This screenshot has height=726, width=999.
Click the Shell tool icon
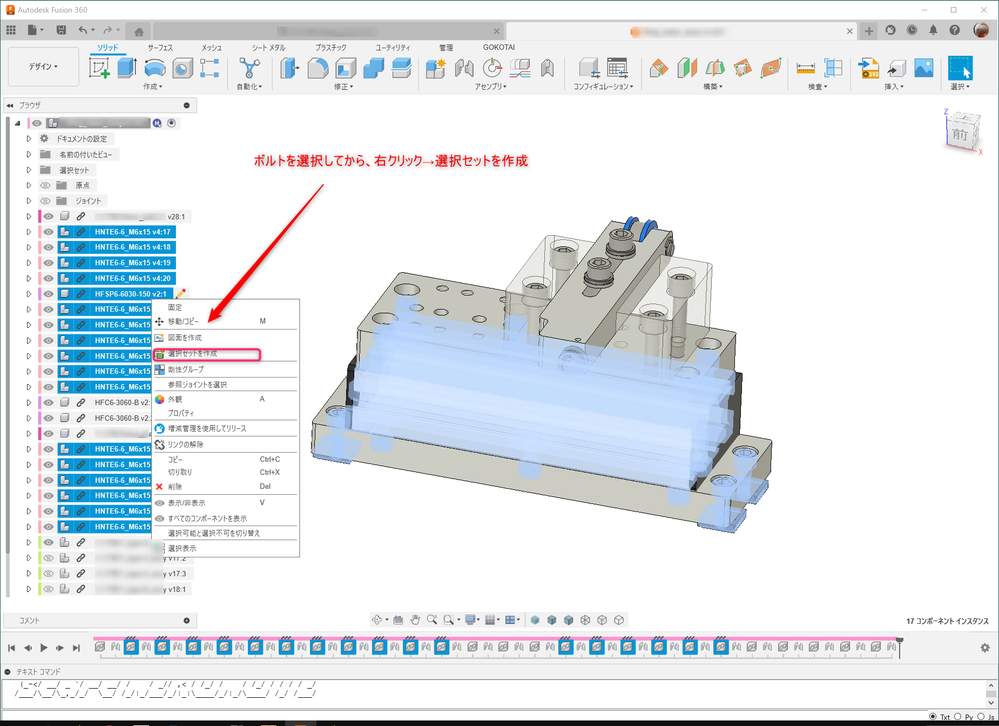[345, 68]
